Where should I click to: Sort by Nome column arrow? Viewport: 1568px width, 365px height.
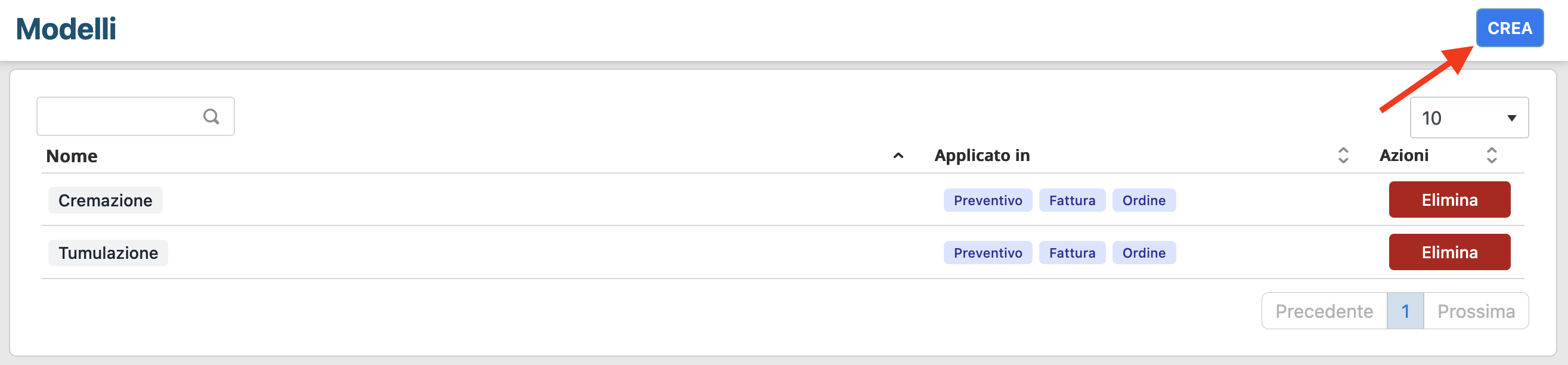click(898, 156)
